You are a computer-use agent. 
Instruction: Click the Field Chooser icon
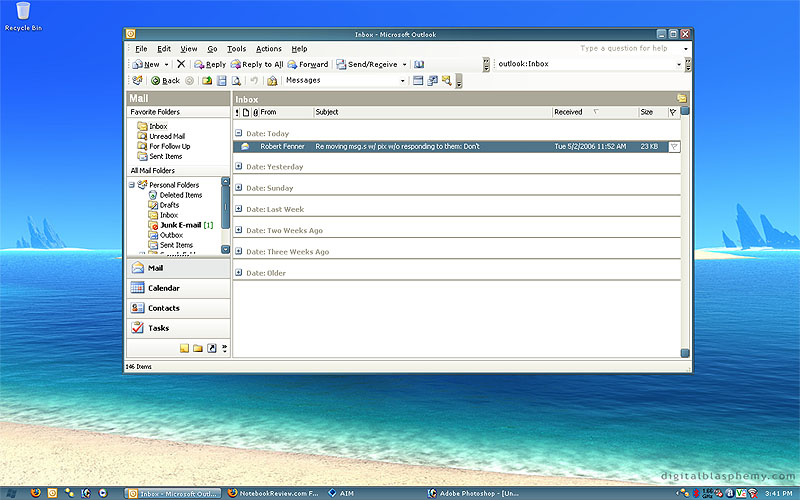[432, 81]
